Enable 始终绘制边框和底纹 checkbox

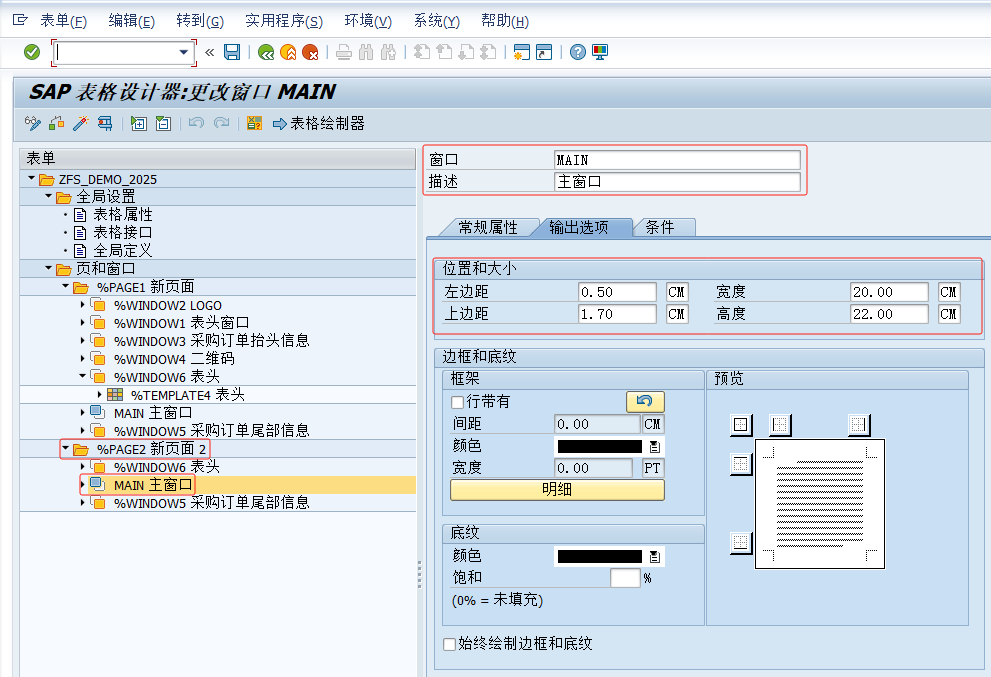(449, 644)
